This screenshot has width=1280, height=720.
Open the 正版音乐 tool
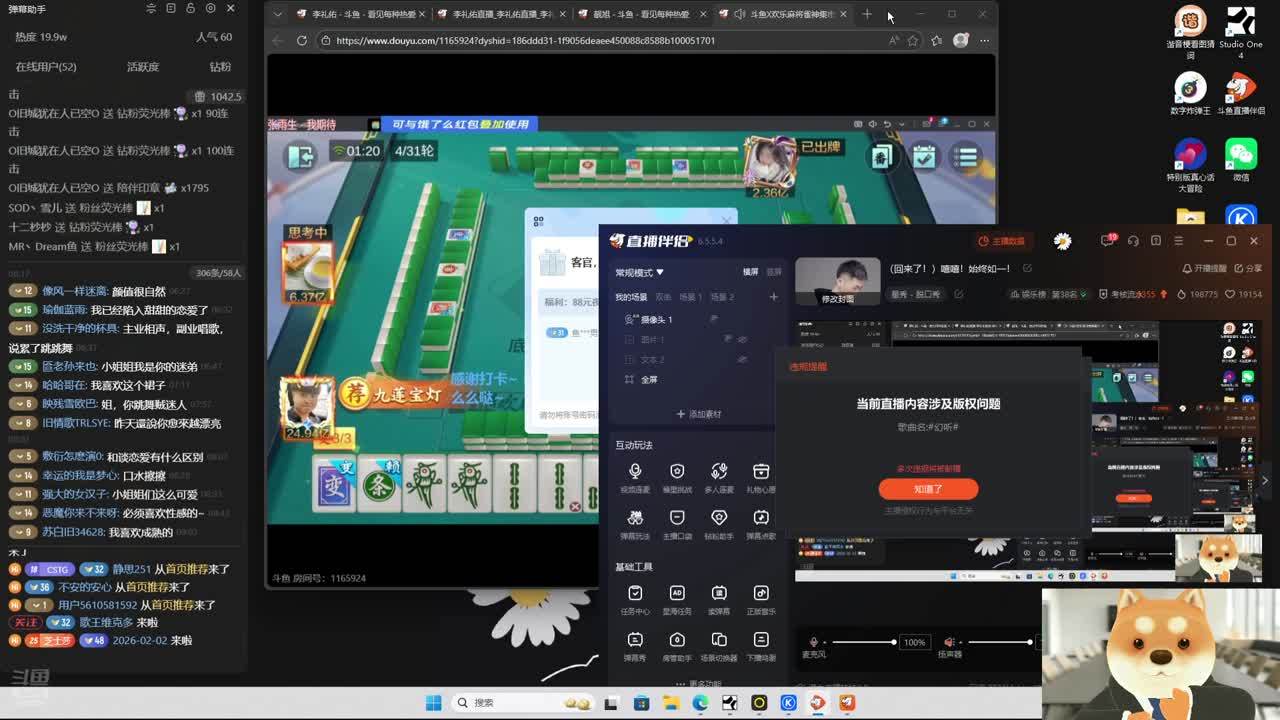pyautogui.click(x=761, y=599)
